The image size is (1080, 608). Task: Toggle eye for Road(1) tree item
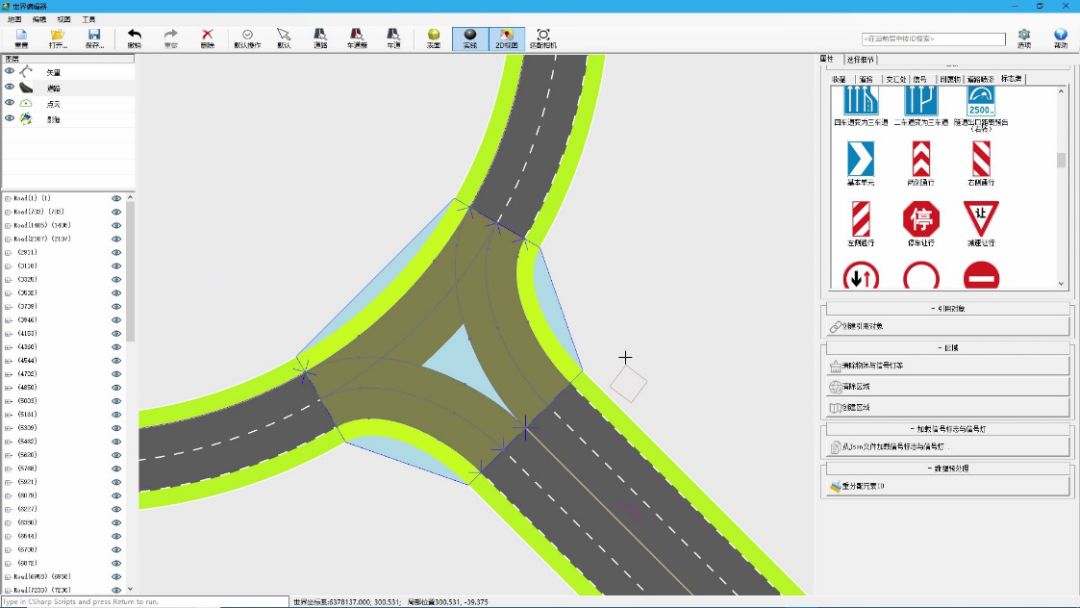coord(116,198)
